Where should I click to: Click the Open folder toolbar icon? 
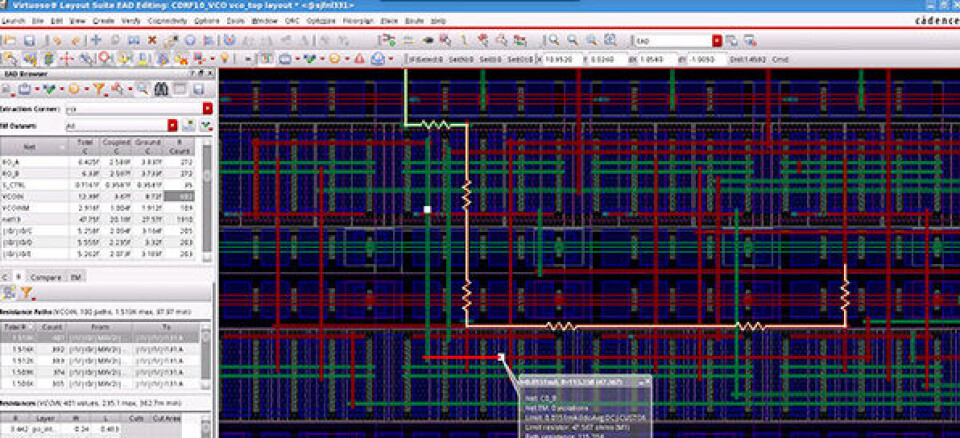click(10, 40)
